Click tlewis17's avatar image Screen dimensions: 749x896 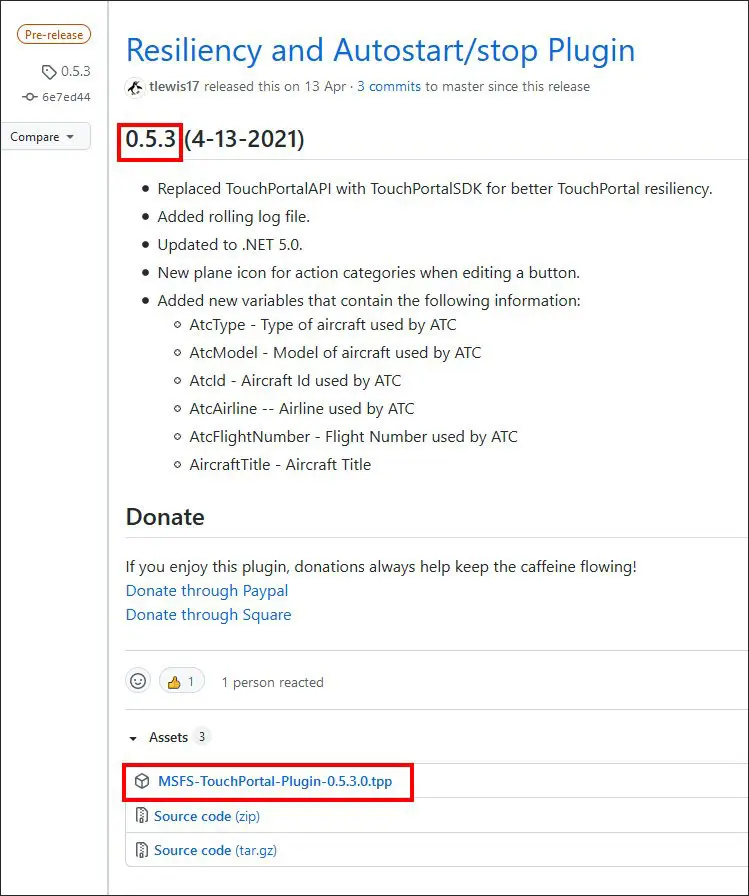coord(135,87)
